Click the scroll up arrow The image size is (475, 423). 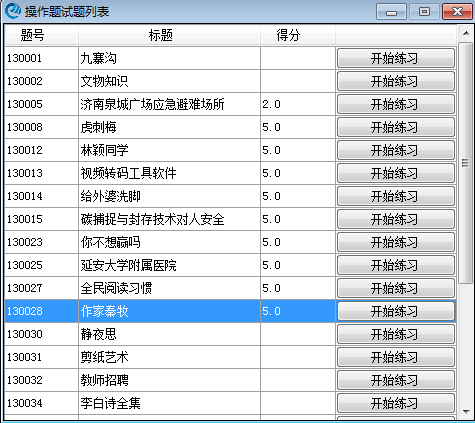pyautogui.click(x=466, y=33)
